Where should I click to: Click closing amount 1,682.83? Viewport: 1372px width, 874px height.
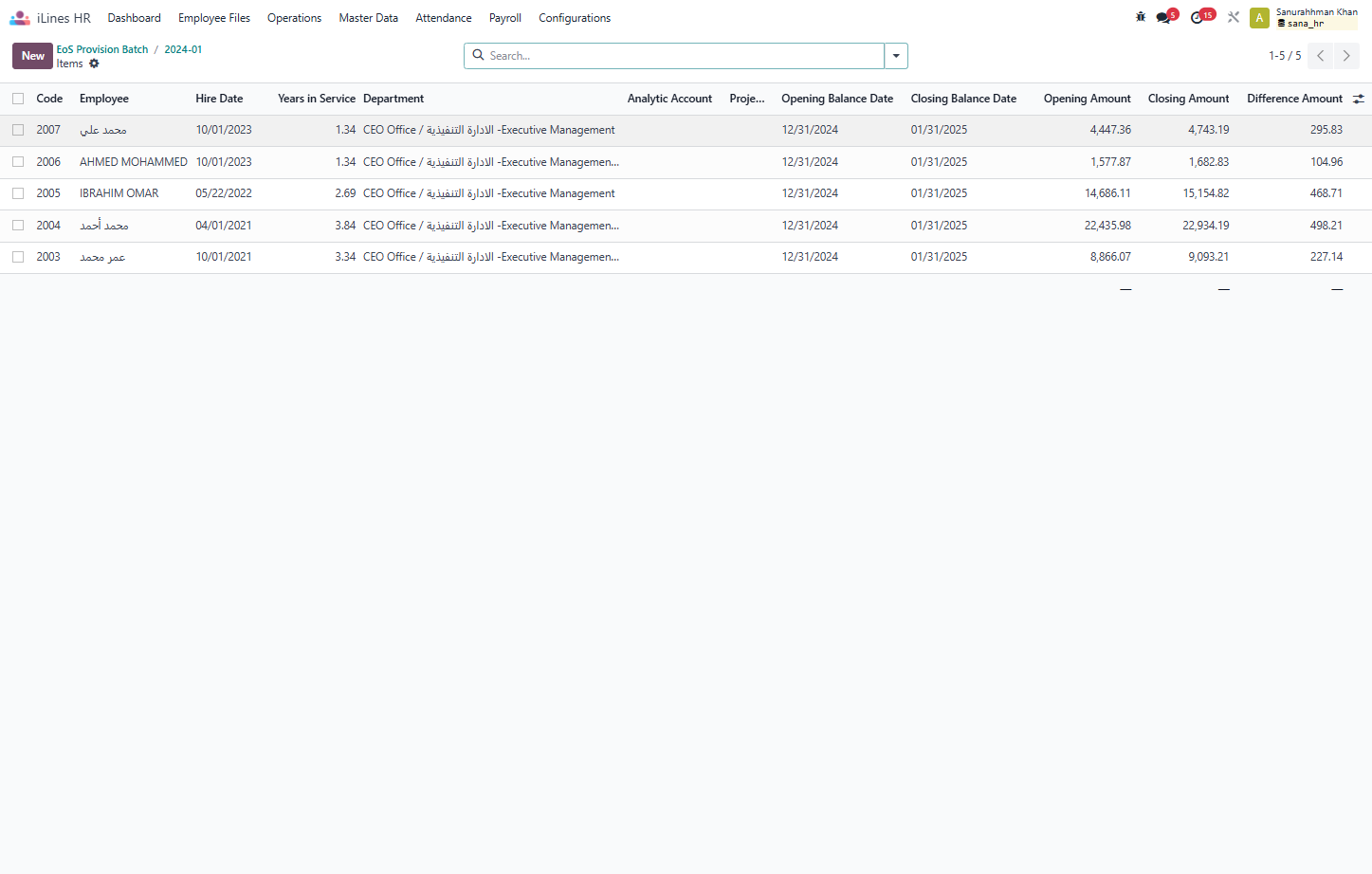[x=1209, y=162]
